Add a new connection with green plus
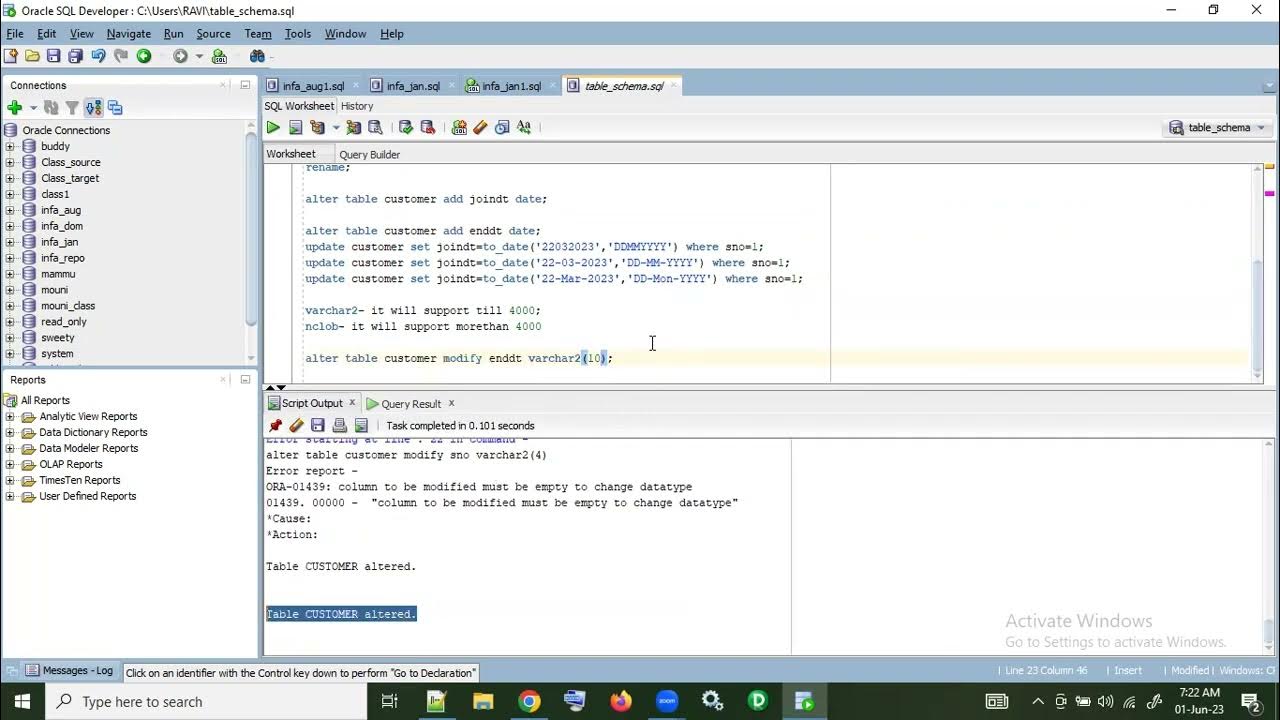Image resolution: width=1280 pixels, height=720 pixels. (x=14, y=107)
